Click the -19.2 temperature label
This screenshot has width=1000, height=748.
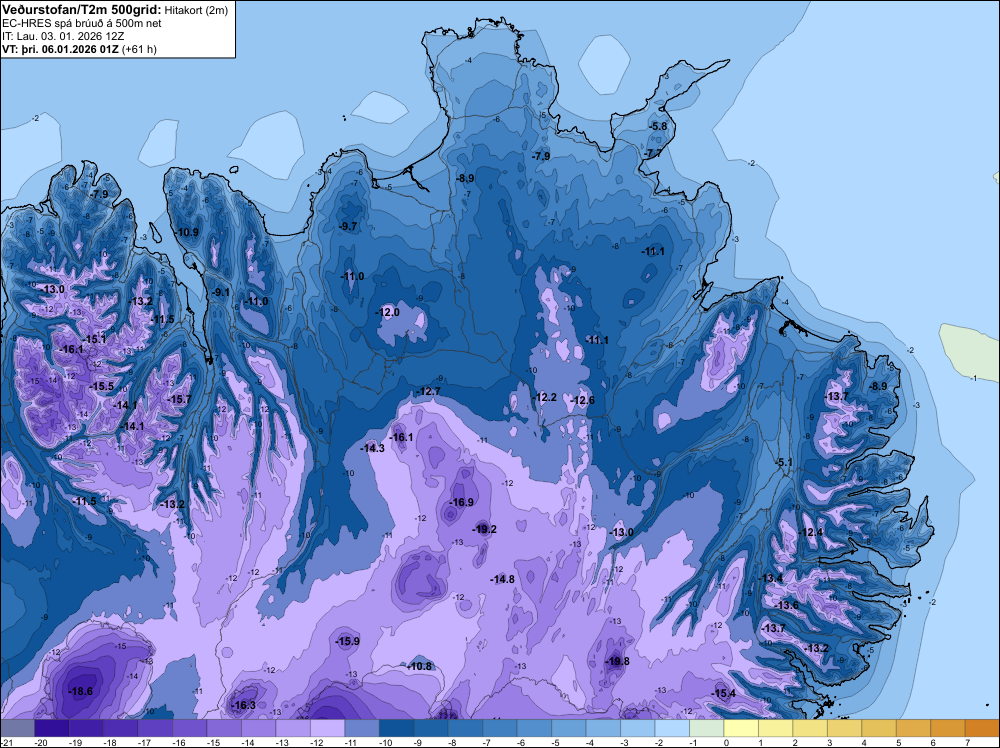484,529
